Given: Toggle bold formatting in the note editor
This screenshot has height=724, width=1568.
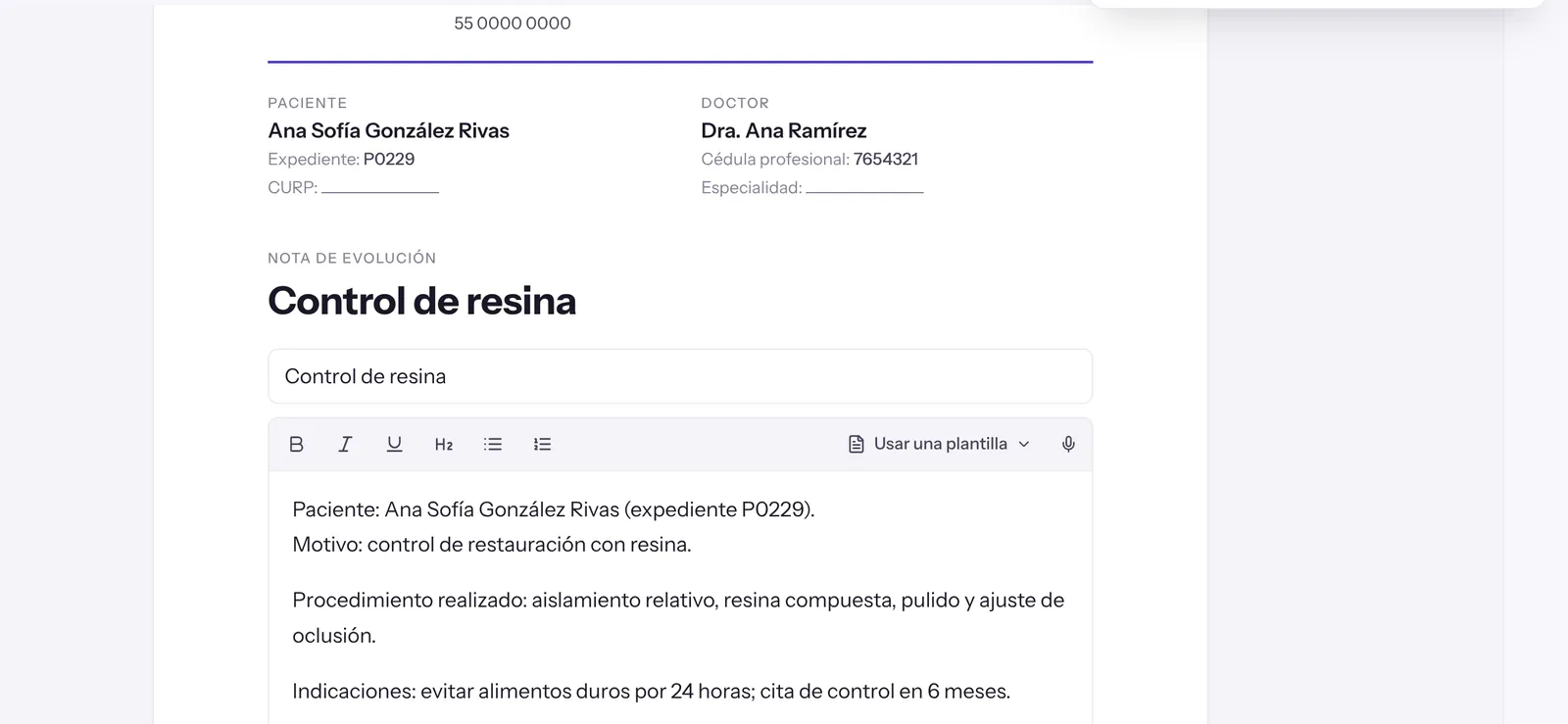Looking at the screenshot, I should click(x=296, y=444).
